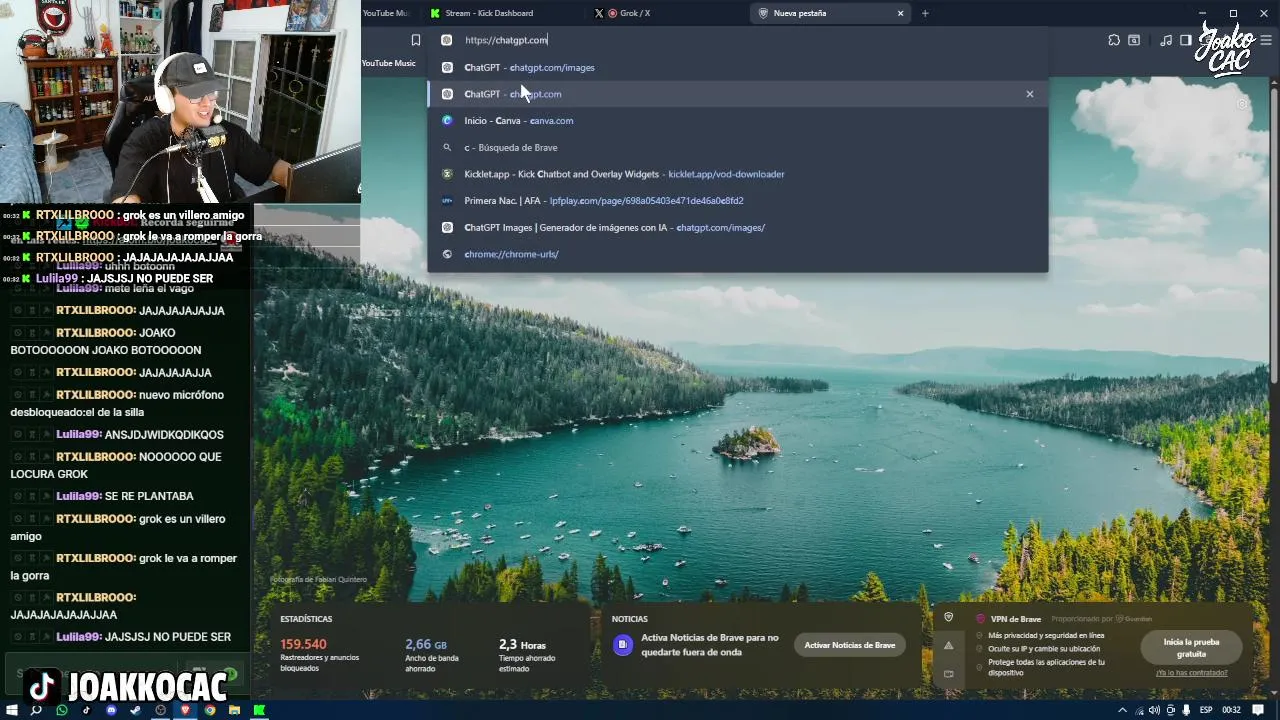Switch ESP keyboard language indicator
The height and width of the screenshot is (720, 1280).
[x=1206, y=710]
